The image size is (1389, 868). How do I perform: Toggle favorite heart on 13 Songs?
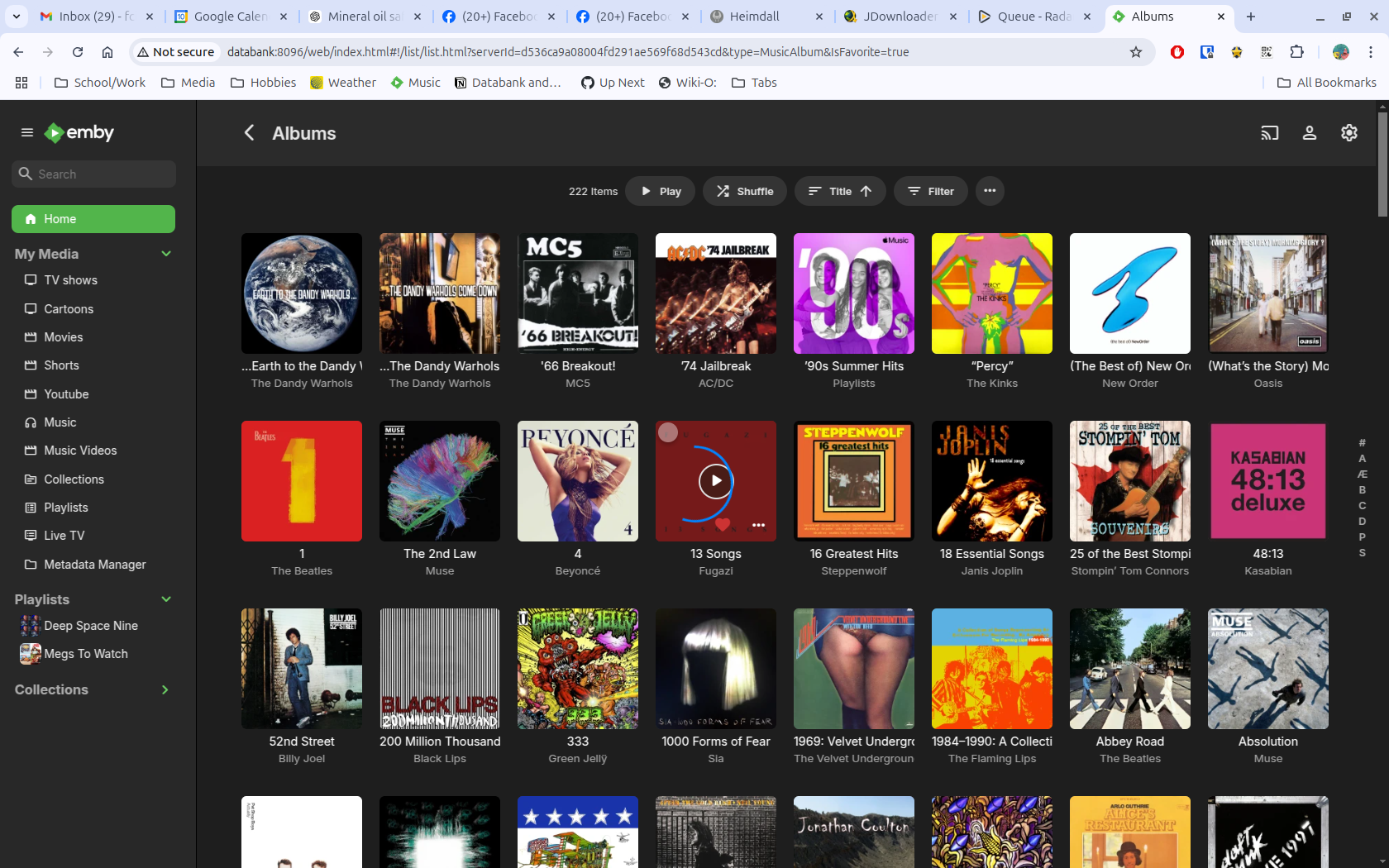click(x=723, y=524)
